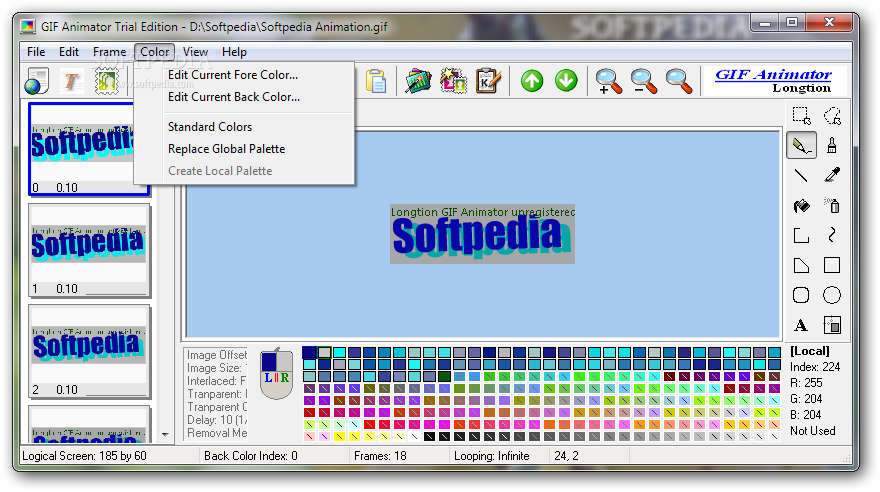Click 'Logical Screen: 185 by 60' status text
The width and height of the screenshot is (880, 492).
click(84, 456)
